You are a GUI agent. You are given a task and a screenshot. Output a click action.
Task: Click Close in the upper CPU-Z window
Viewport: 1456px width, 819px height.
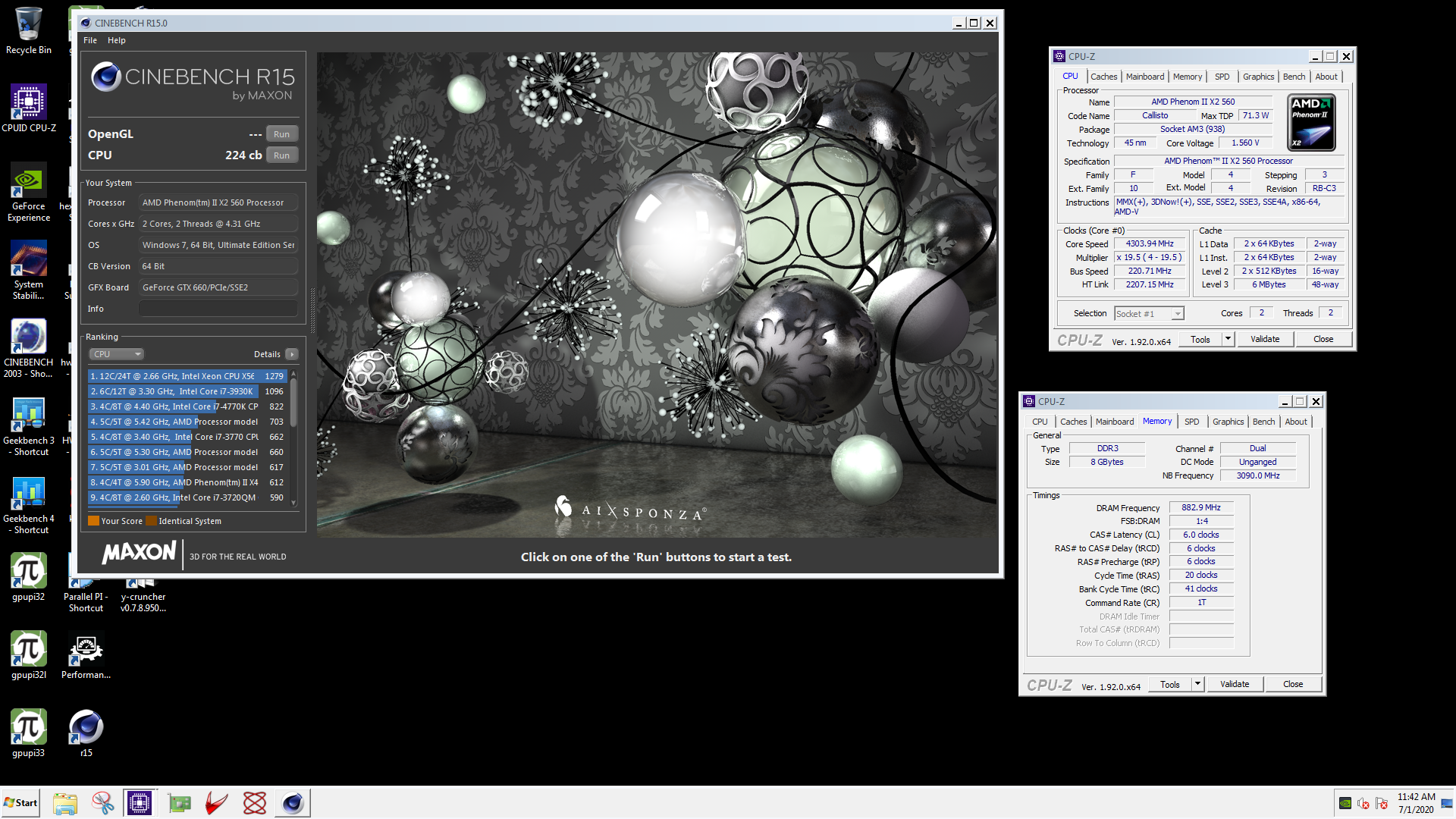1323,339
